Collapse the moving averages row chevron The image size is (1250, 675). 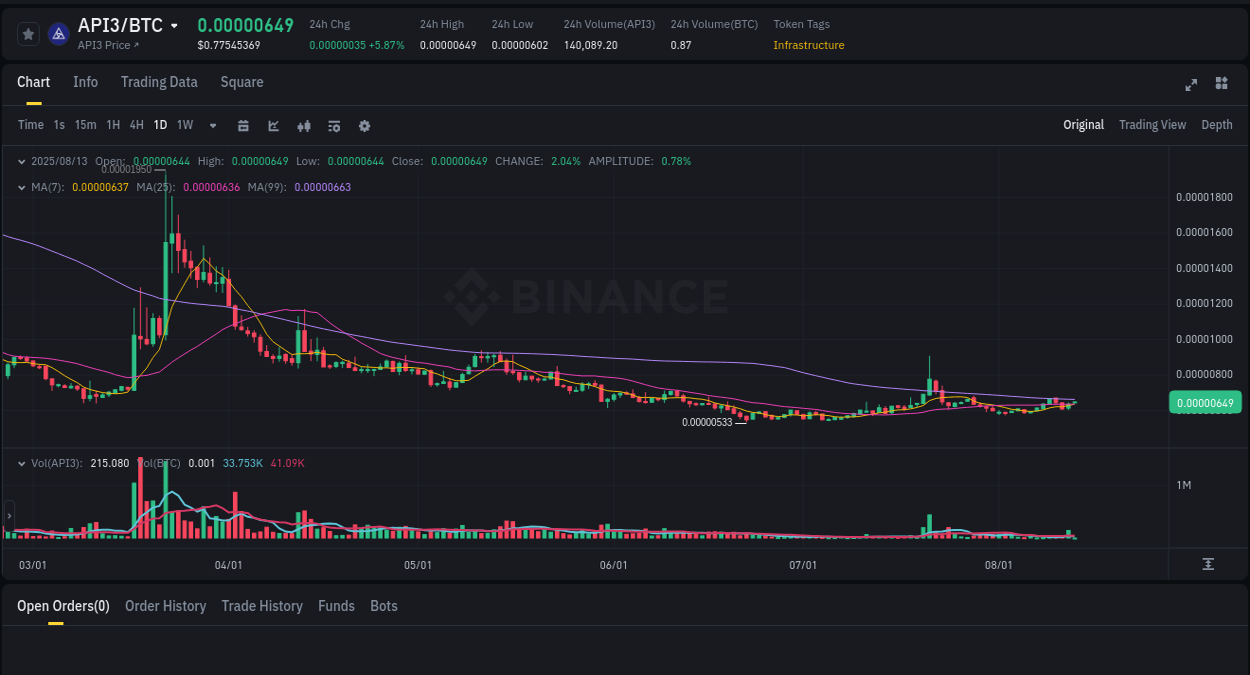click(x=22, y=186)
